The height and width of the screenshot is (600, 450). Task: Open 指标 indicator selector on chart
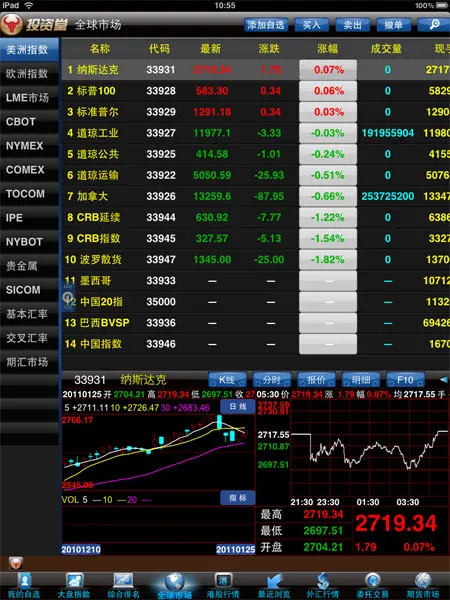coord(238,497)
